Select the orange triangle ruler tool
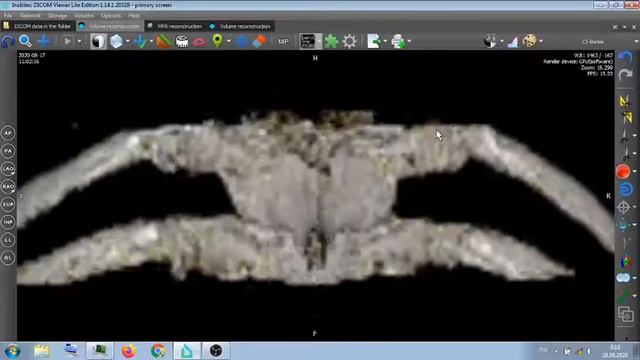 tap(163, 41)
